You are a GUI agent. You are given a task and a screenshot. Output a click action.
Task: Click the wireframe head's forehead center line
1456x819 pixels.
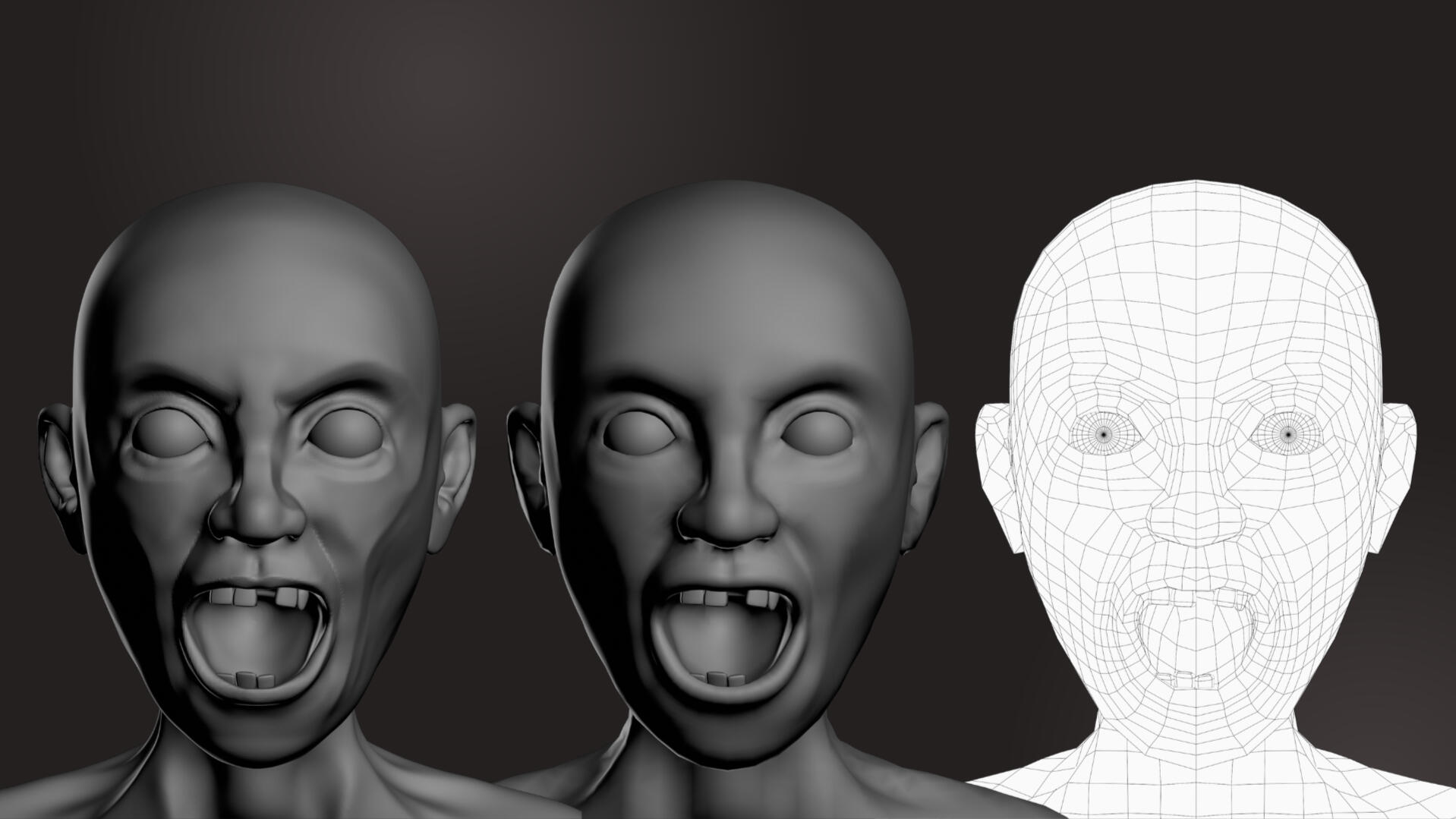1196,304
